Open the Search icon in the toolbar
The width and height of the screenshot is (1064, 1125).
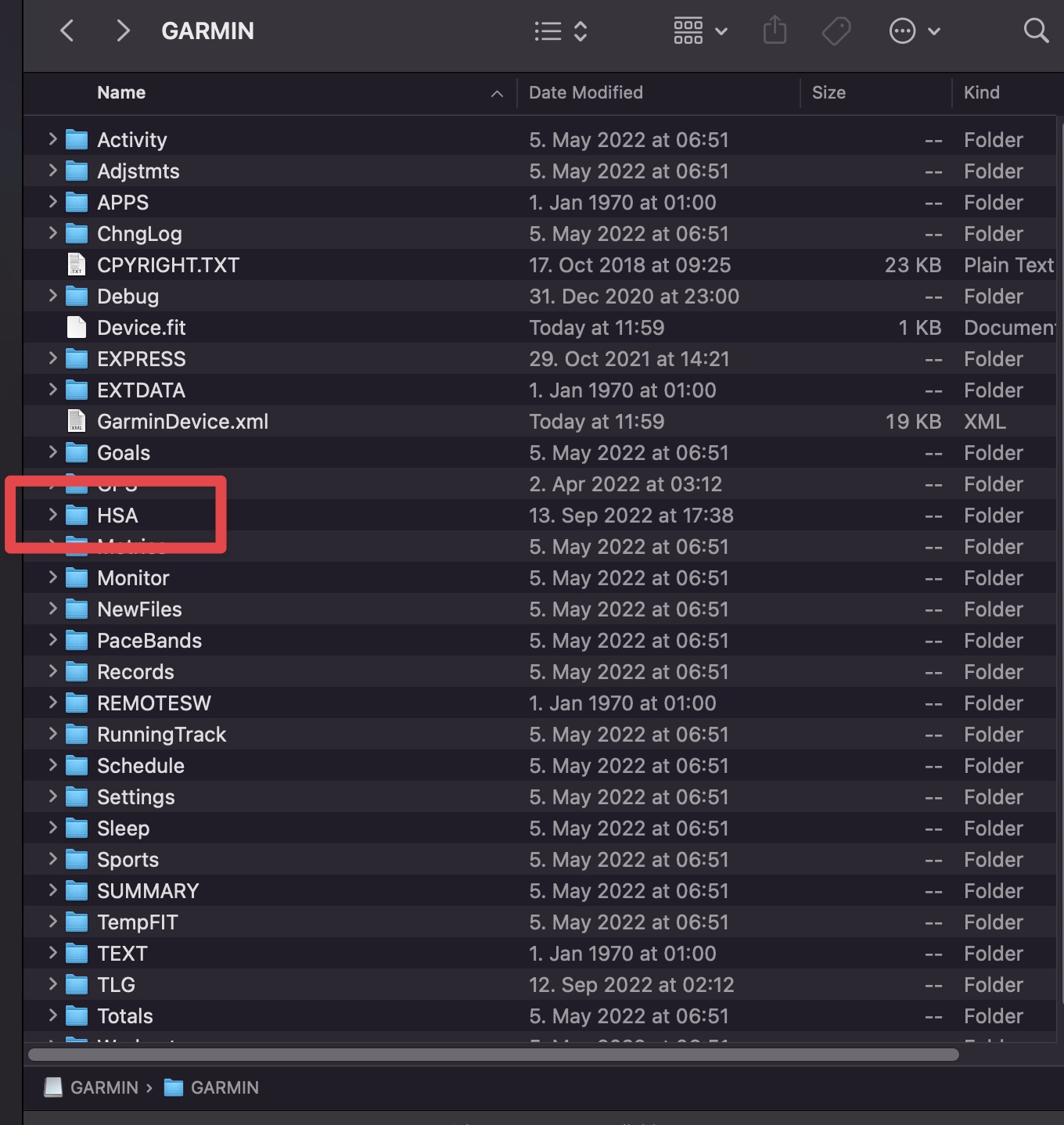(1035, 31)
